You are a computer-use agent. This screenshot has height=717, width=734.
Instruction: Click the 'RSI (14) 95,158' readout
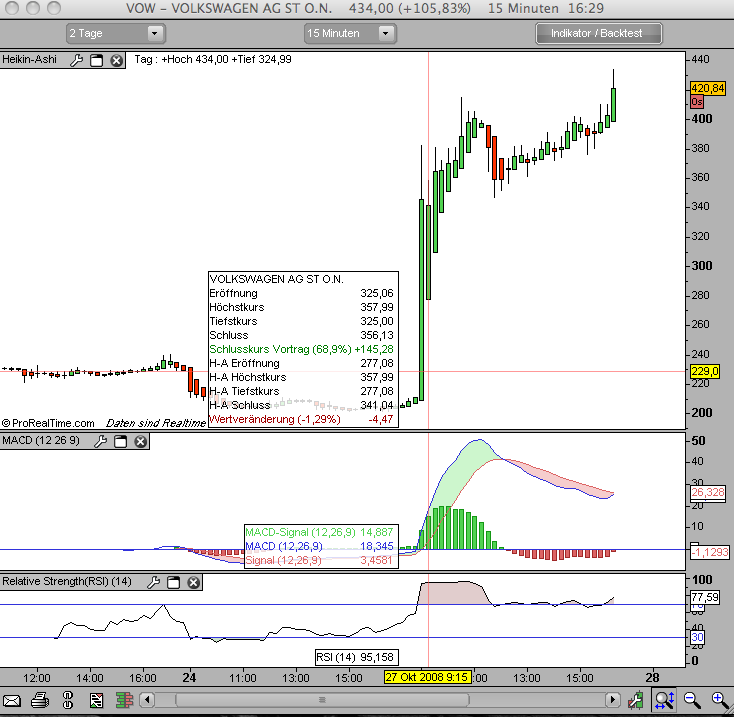point(357,657)
